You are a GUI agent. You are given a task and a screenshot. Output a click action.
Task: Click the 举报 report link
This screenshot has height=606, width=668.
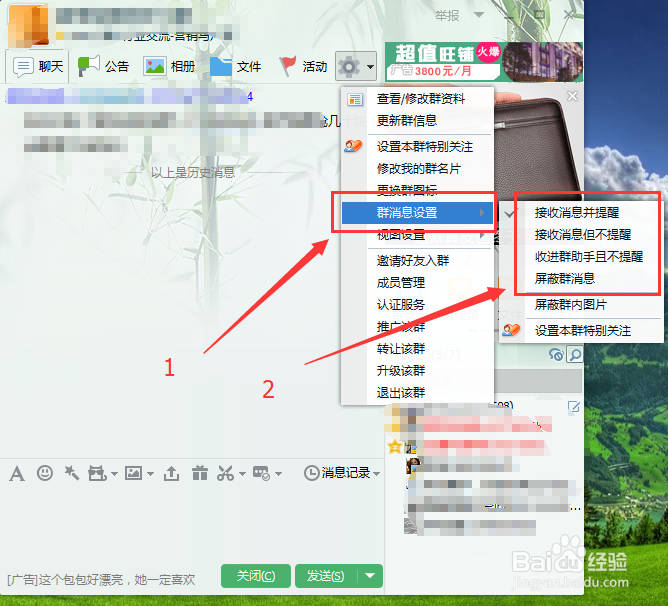[x=447, y=16]
